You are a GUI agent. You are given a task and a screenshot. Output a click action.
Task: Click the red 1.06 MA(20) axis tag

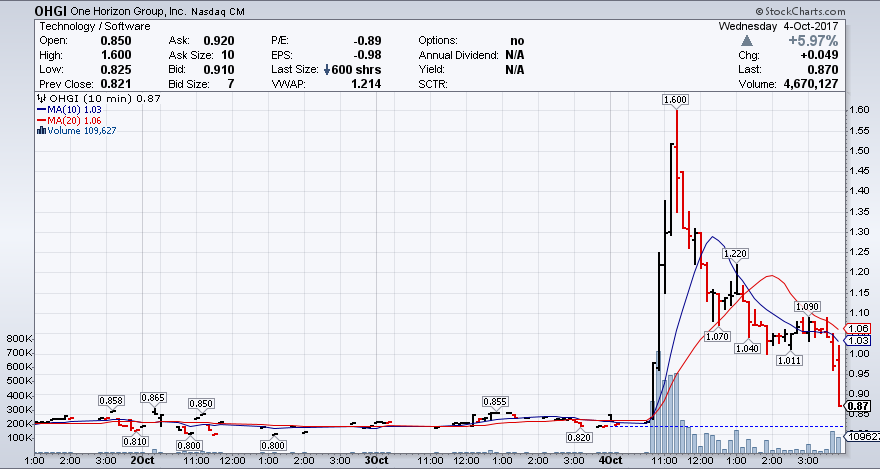pos(859,329)
